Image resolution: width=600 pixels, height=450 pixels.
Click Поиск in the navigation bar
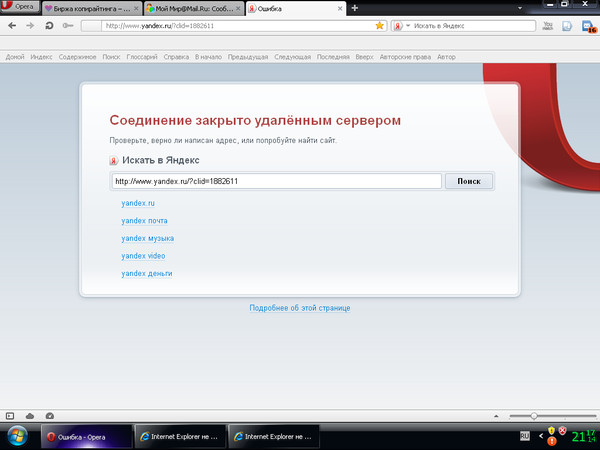point(111,57)
